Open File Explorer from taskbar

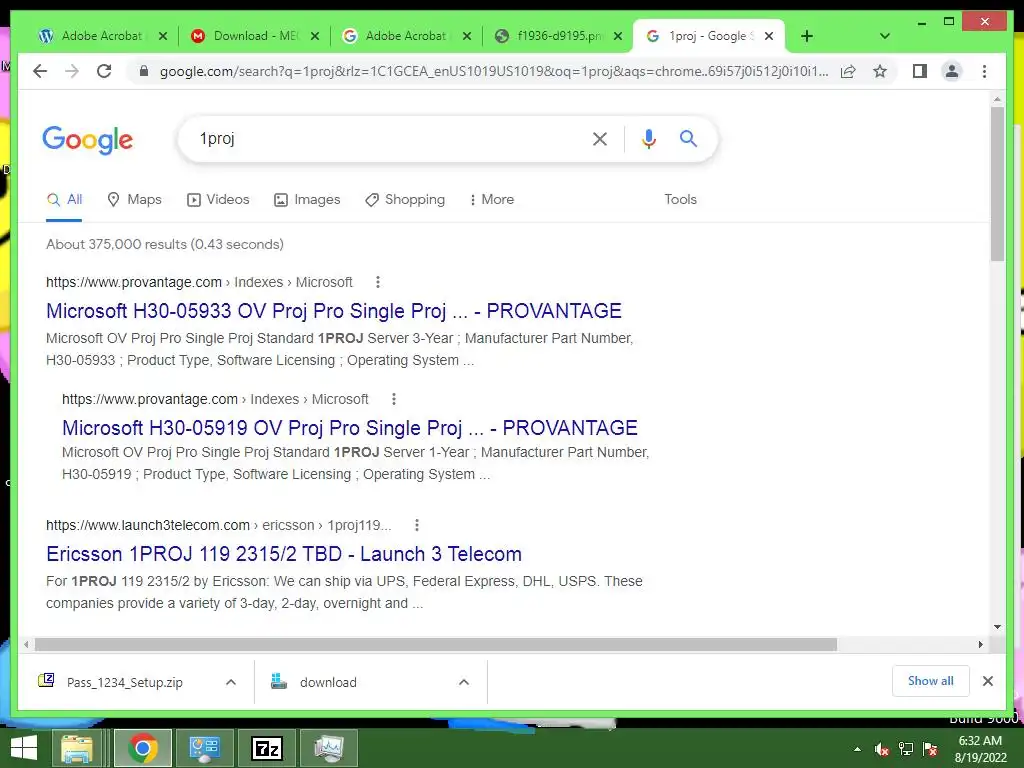(77, 748)
